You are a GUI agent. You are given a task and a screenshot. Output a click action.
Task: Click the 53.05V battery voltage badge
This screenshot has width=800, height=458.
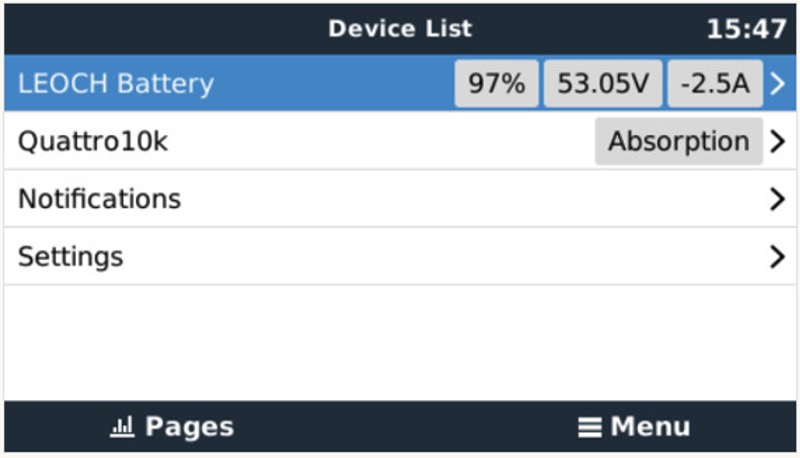click(603, 83)
